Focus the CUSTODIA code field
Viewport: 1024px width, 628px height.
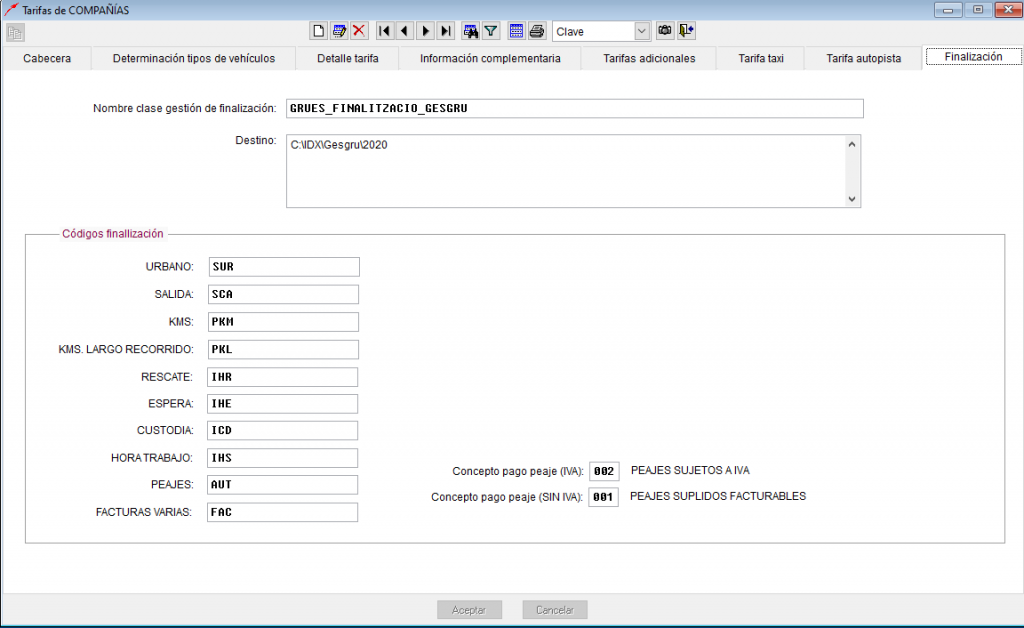[283, 430]
